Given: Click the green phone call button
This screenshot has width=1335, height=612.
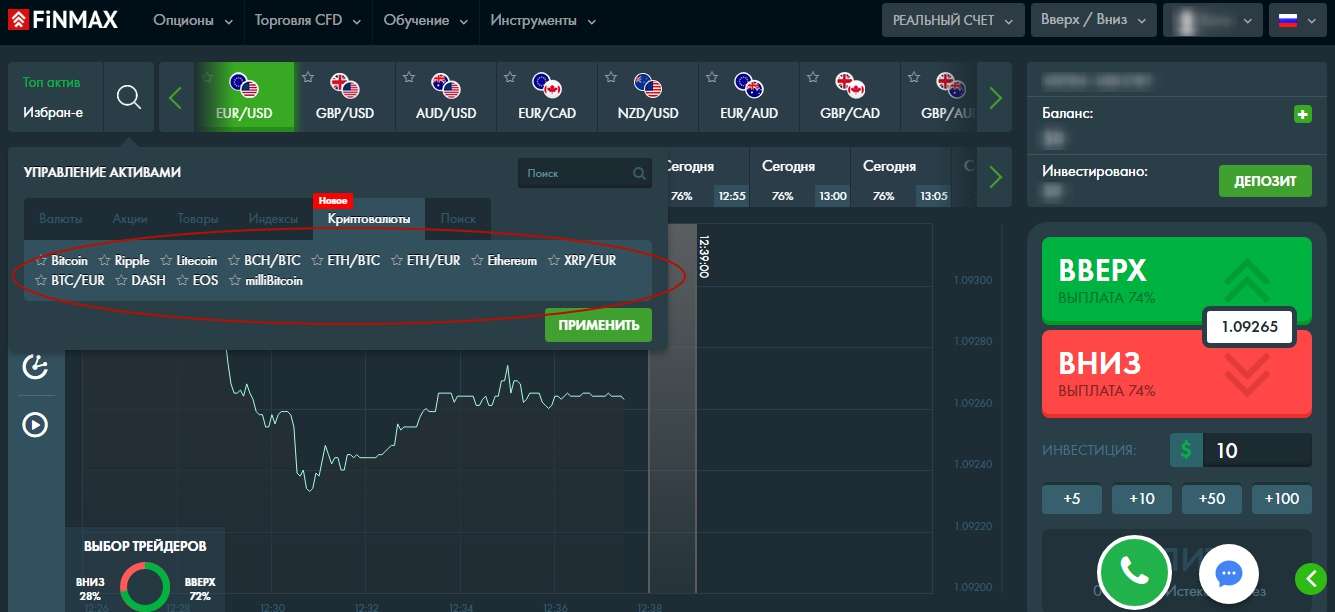Looking at the screenshot, I should pos(1135,571).
